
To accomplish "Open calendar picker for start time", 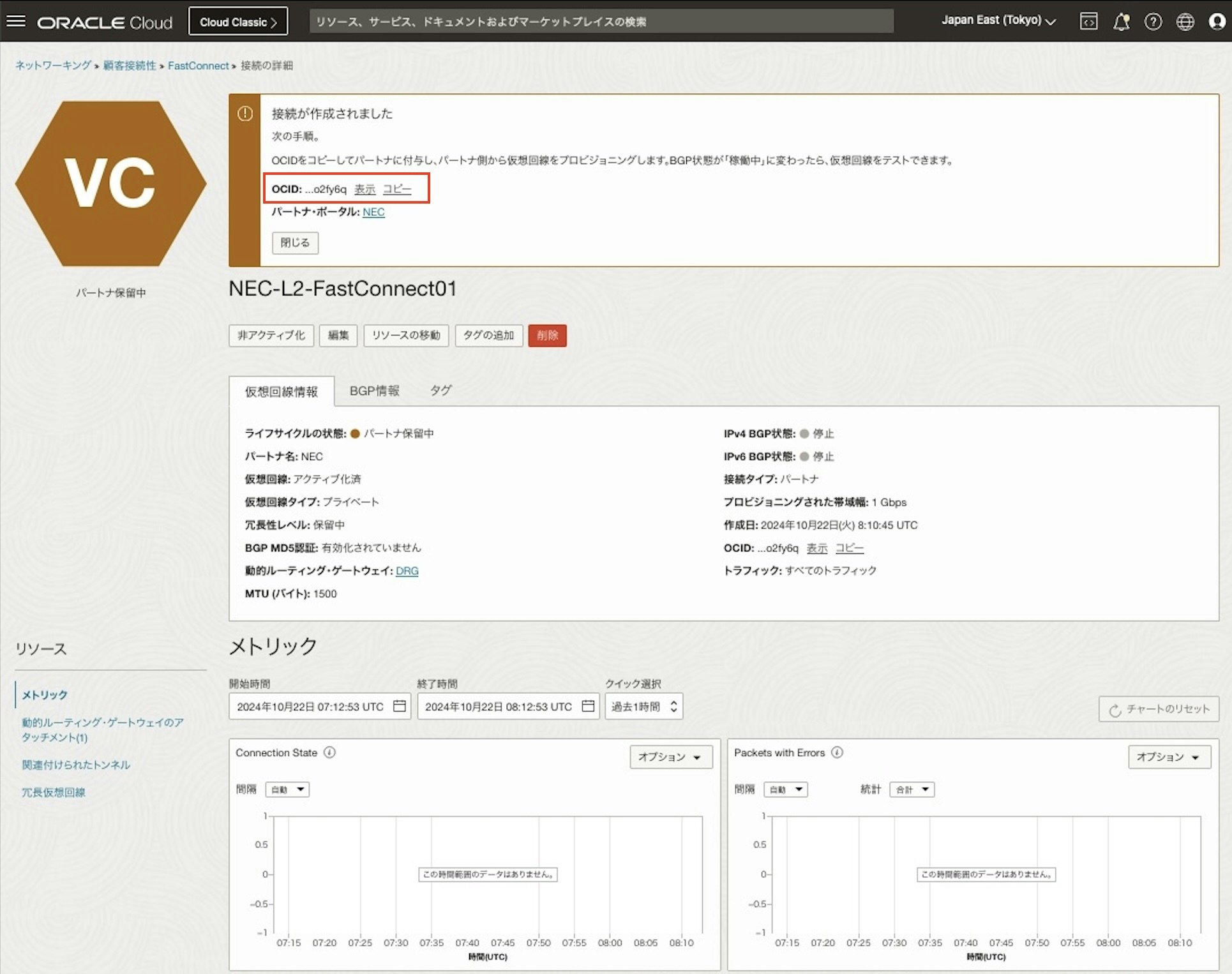I will pyautogui.click(x=400, y=706).
